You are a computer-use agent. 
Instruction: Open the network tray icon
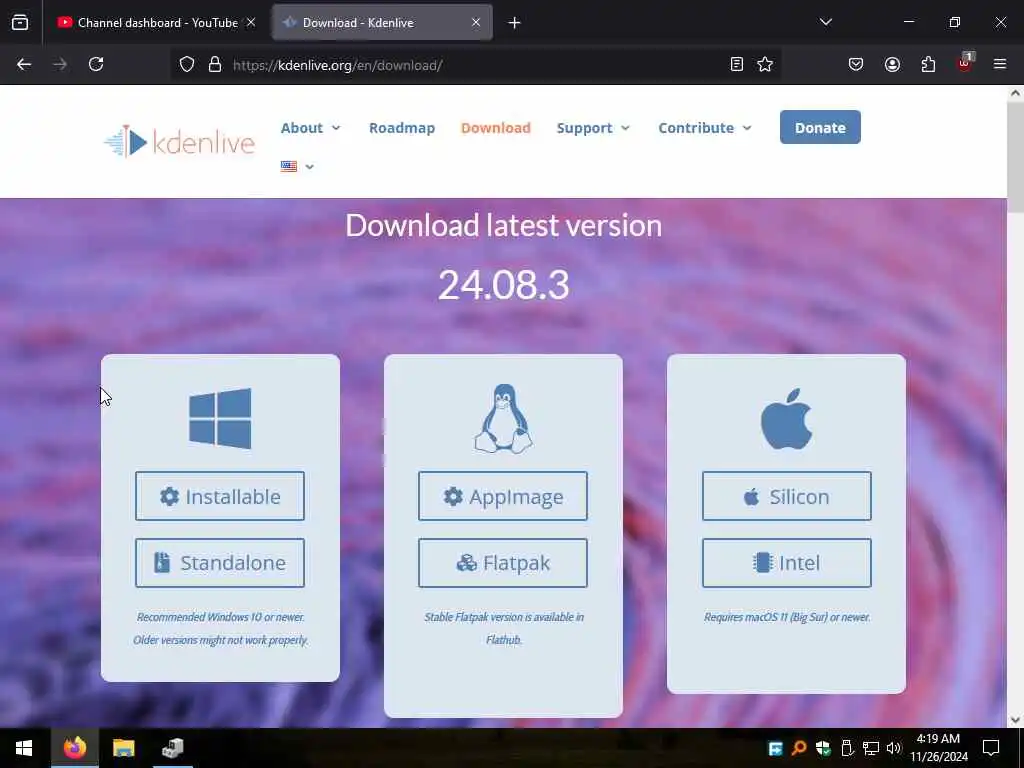pyautogui.click(x=871, y=748)
